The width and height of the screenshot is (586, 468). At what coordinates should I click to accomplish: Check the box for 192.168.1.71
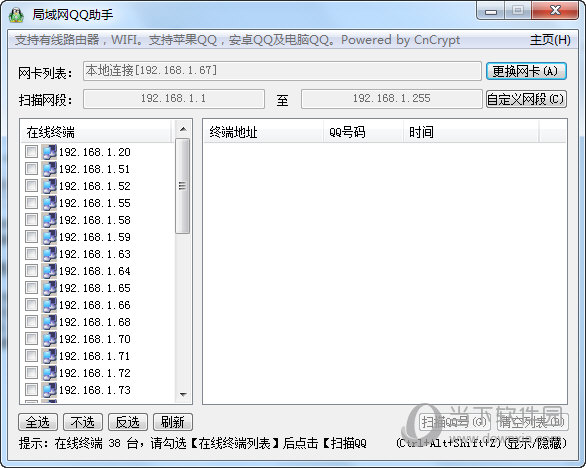click(31, 356)
